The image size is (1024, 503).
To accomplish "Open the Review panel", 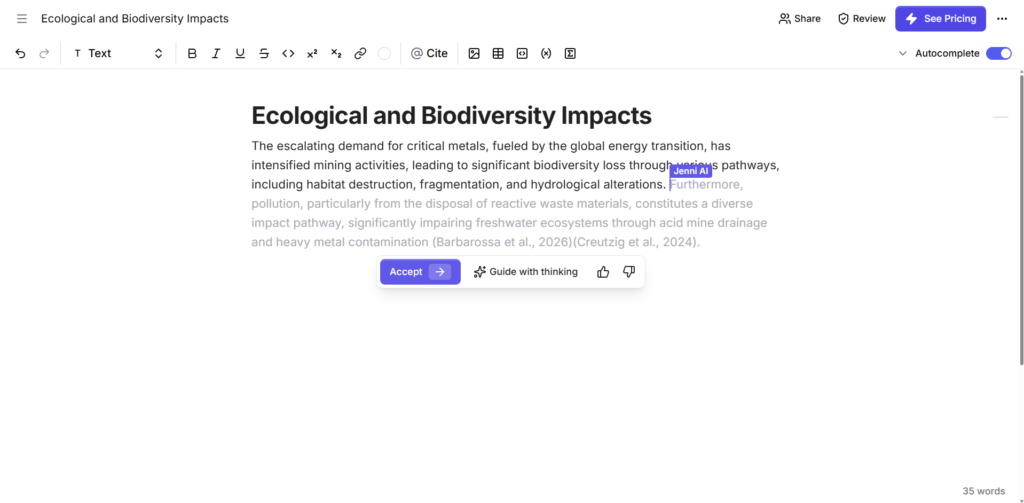I will pos(861,18).
